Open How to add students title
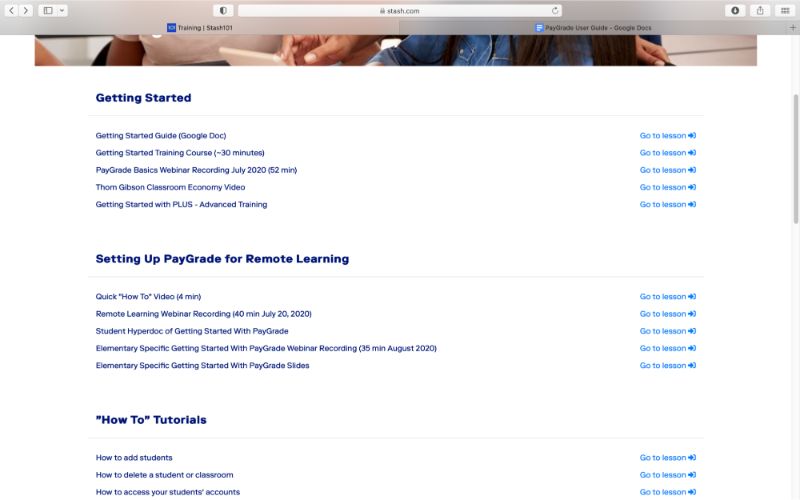This screenshot has height=500, width=800. 134,458
